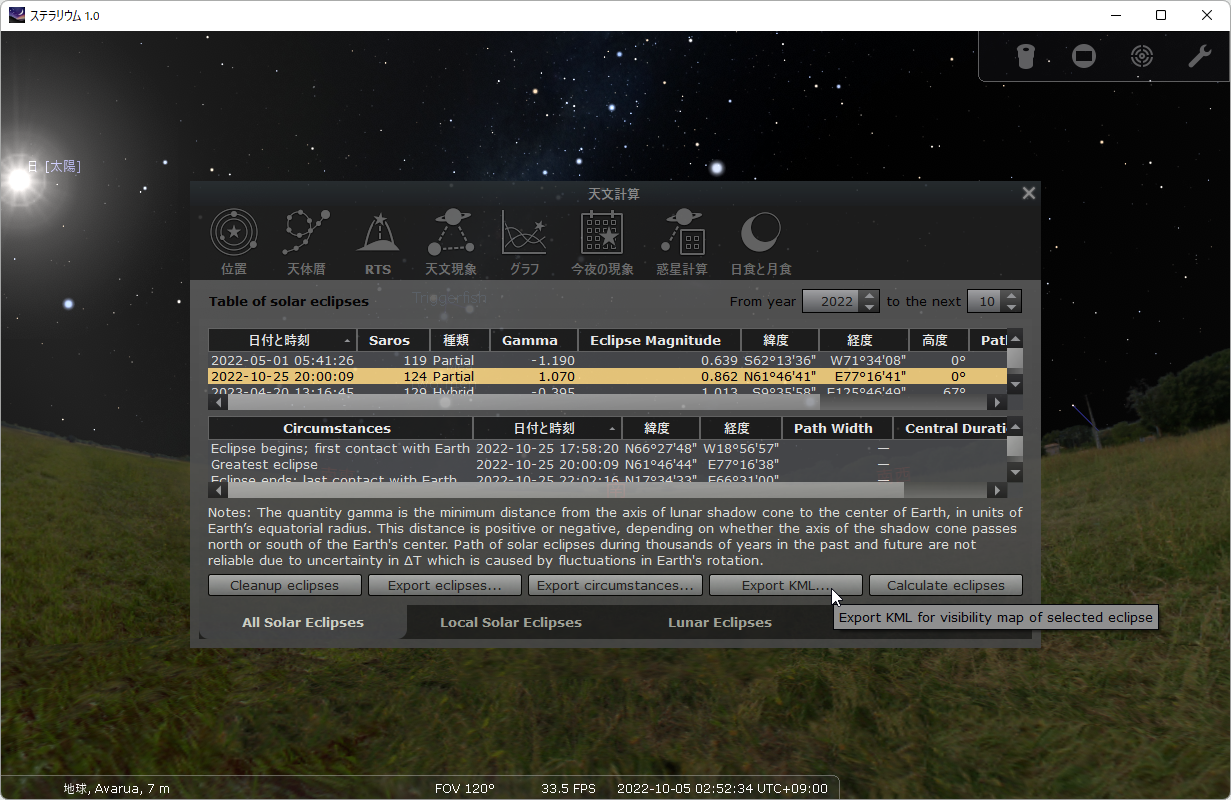Click the 2022-10-25 17:58:20 circumstances time

click(547, 448)
